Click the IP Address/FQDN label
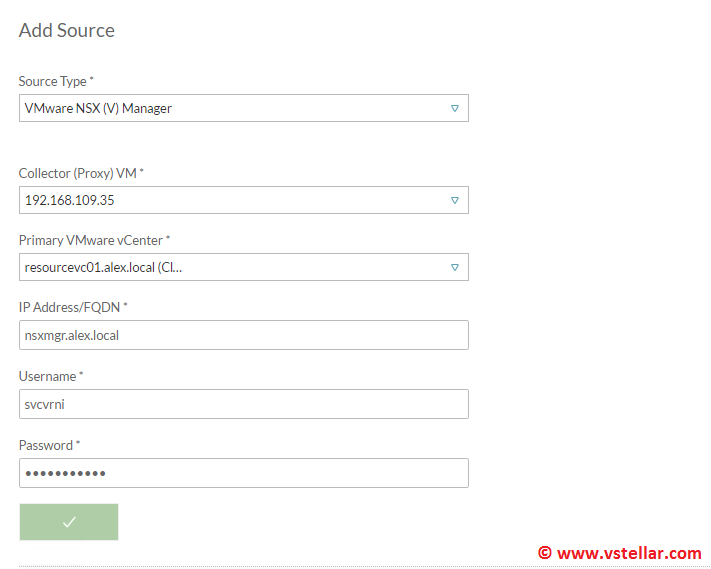 [x=70, y=308]
